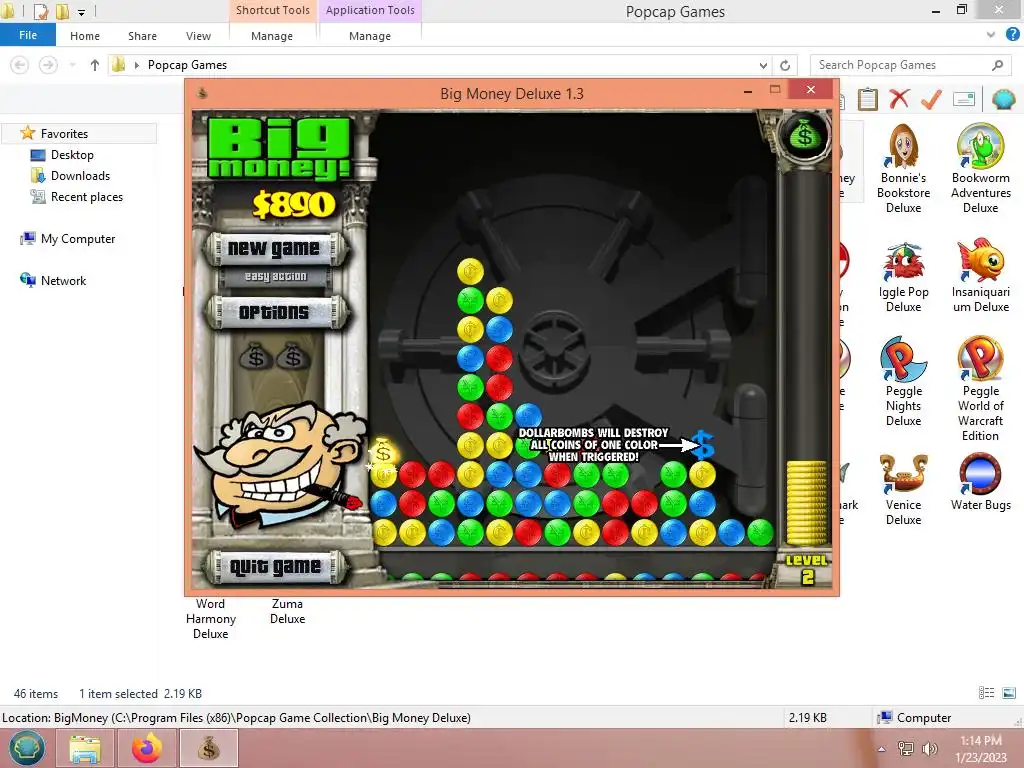Click the glowing money bag coin
This screenshot has width=1024, height=768.
(x=383, y=452)
